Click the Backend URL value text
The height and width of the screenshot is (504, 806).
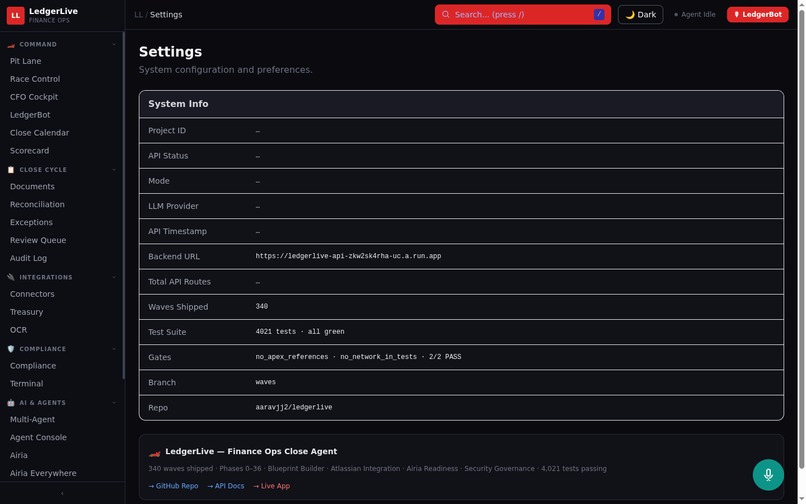pyautogui.click(x=348, y=256)
